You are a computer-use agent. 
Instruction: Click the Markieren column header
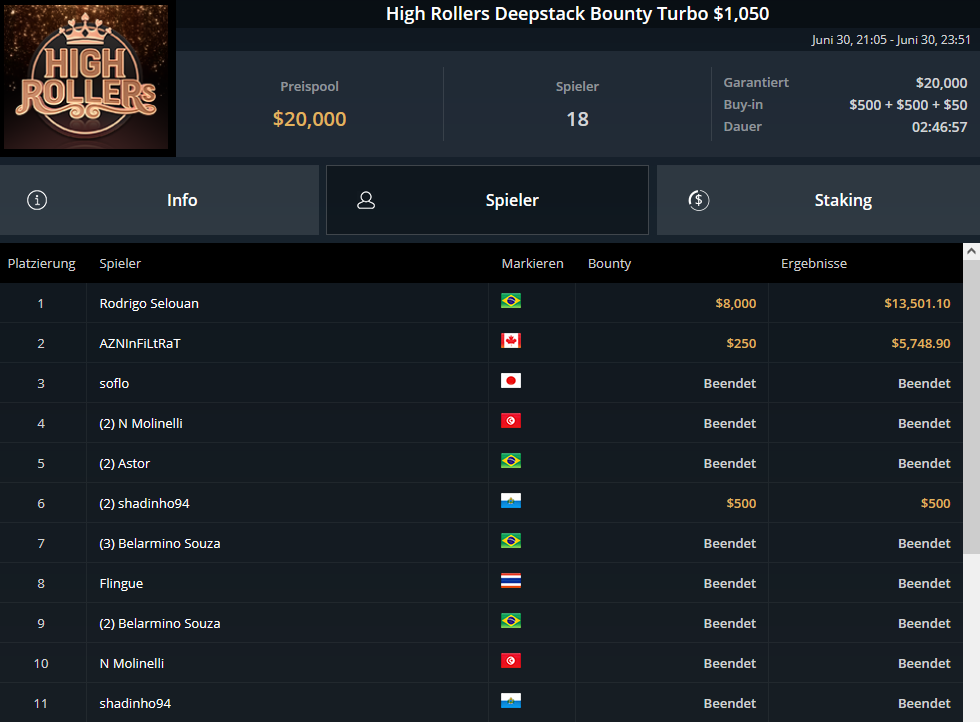coord(532,264)
